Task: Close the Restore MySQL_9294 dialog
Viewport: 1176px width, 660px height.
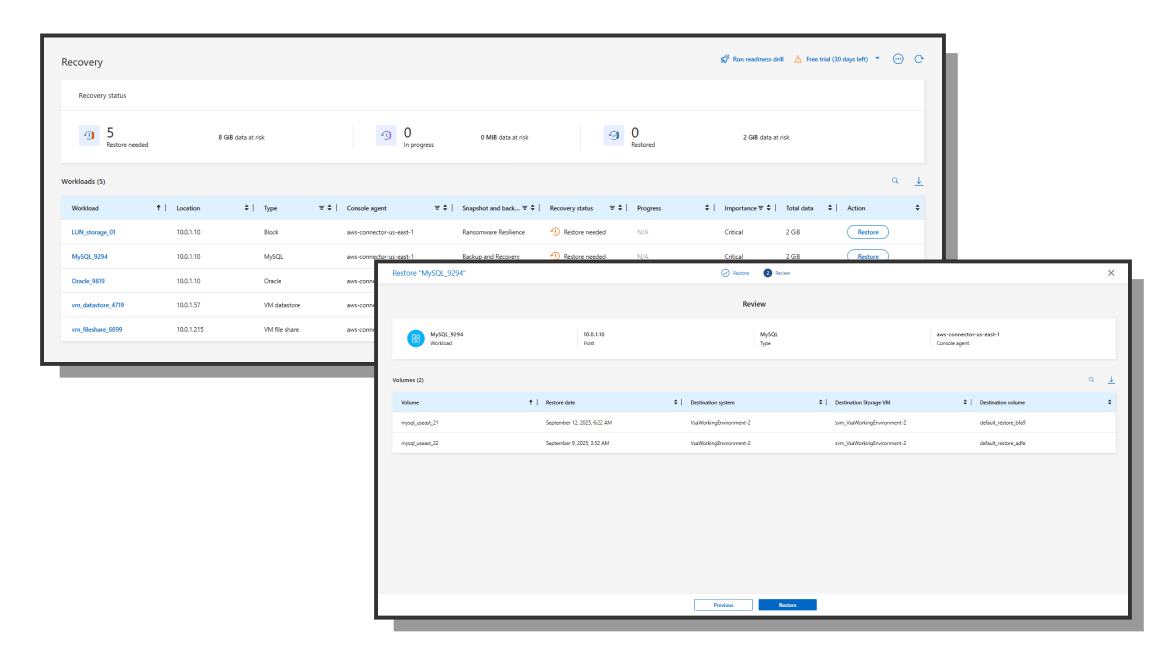Action: coord(1111,273)
